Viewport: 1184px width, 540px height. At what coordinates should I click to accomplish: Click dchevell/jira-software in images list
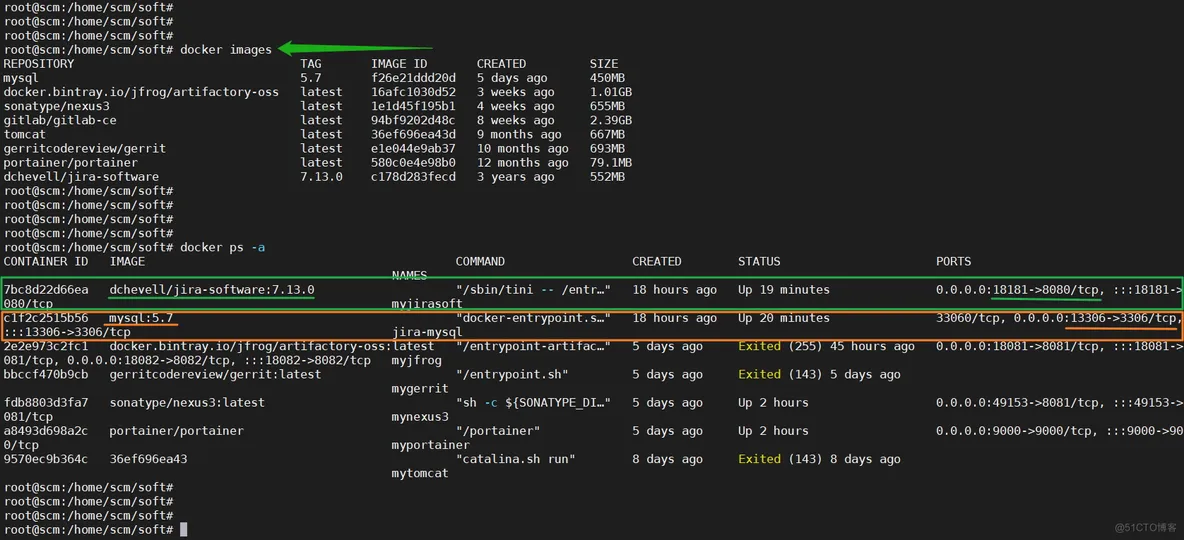point(81,177)
